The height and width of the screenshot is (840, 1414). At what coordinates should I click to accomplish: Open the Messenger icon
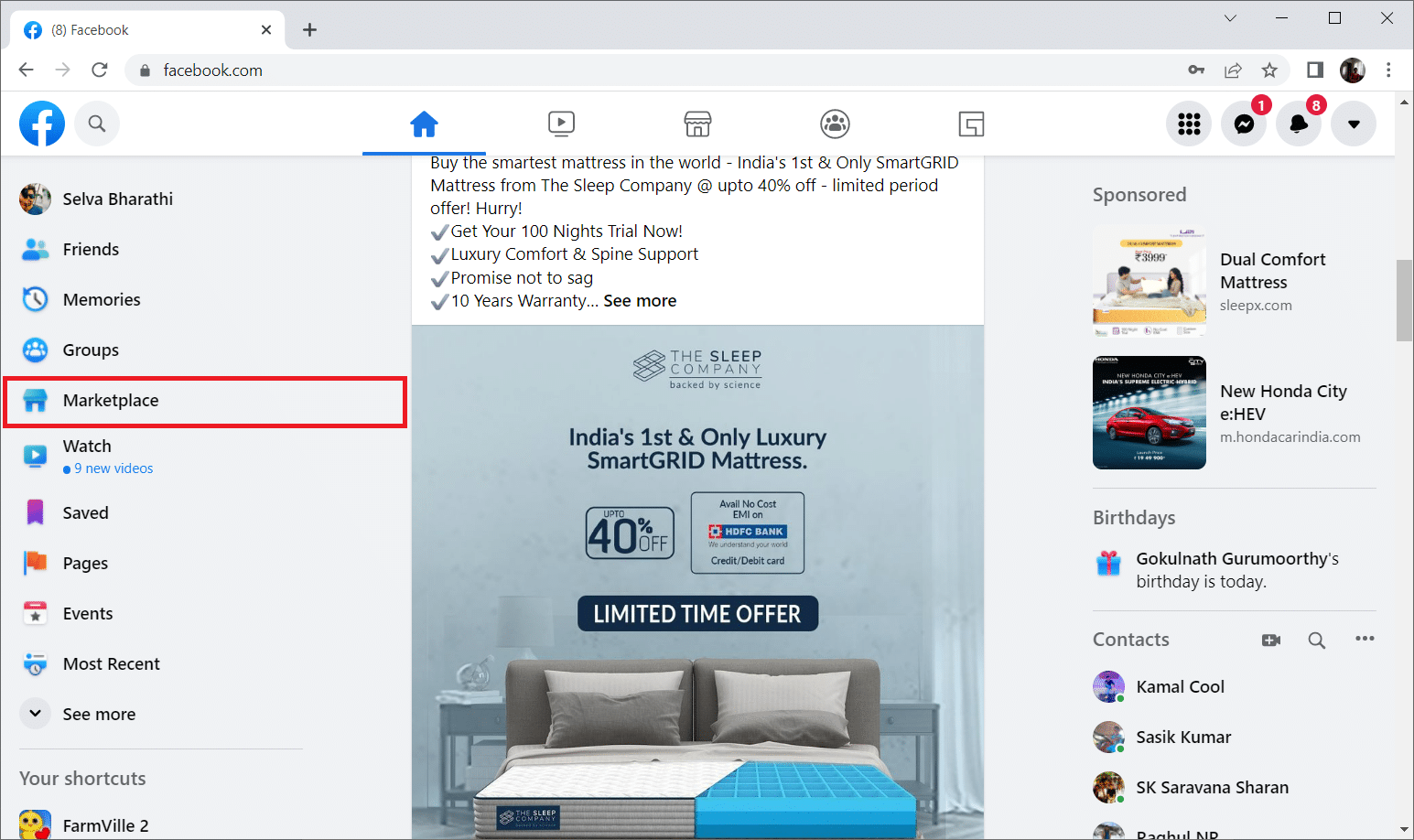point(1244,124)
